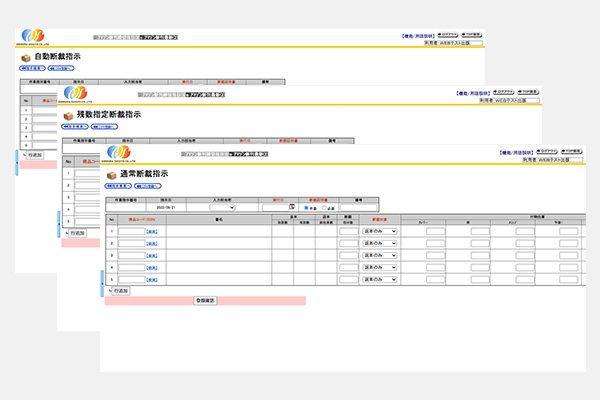Click second blue pill button under 自動断裁指示 title
Viewport: 600px width, 400px height.
point(61,69)
